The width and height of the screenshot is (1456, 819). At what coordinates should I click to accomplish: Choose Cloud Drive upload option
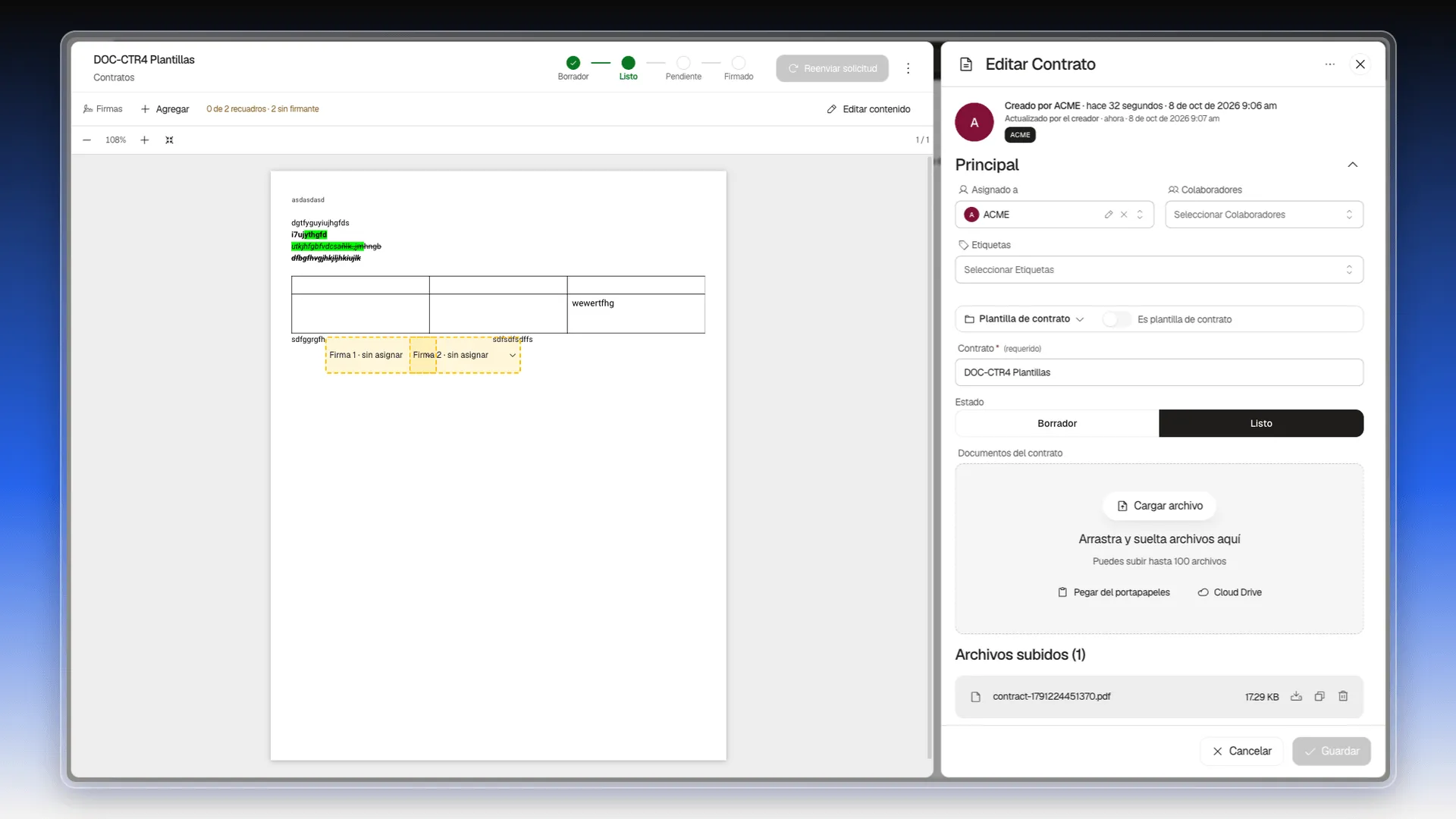[x=1229, y=592]
